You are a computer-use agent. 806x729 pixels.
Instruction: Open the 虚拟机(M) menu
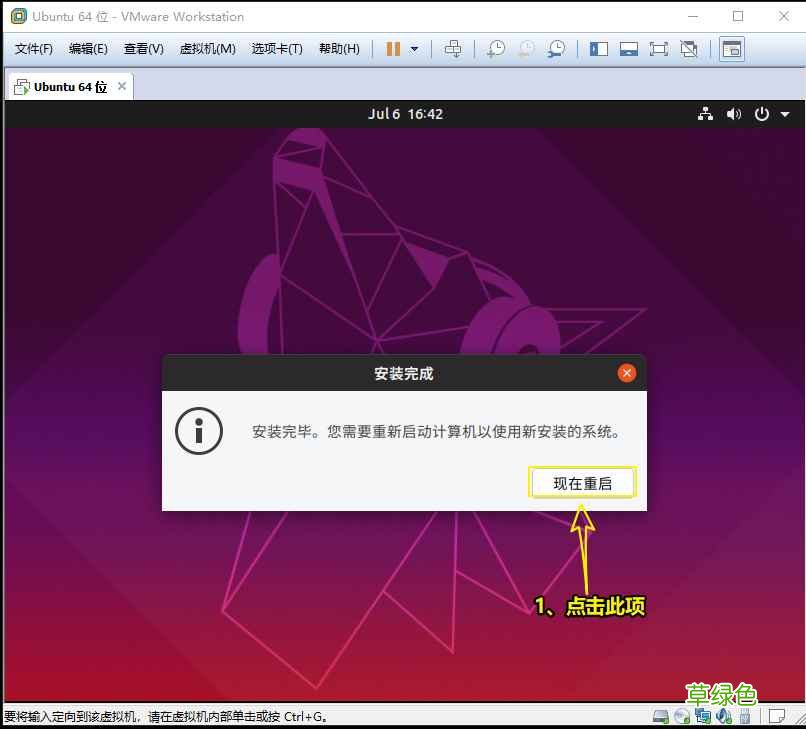point(207,49)
